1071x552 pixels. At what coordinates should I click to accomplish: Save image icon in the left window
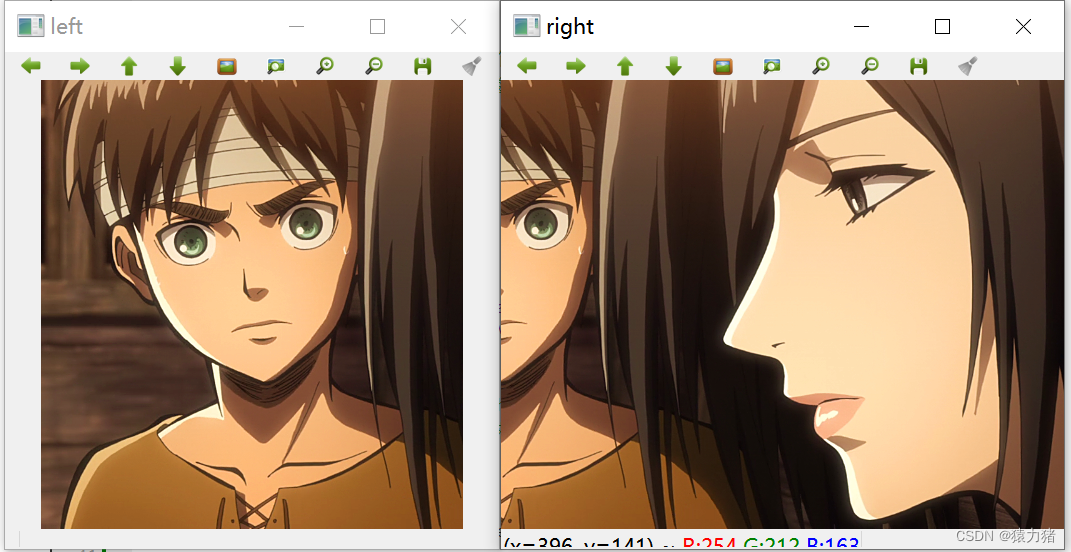[x=423, y=66]
